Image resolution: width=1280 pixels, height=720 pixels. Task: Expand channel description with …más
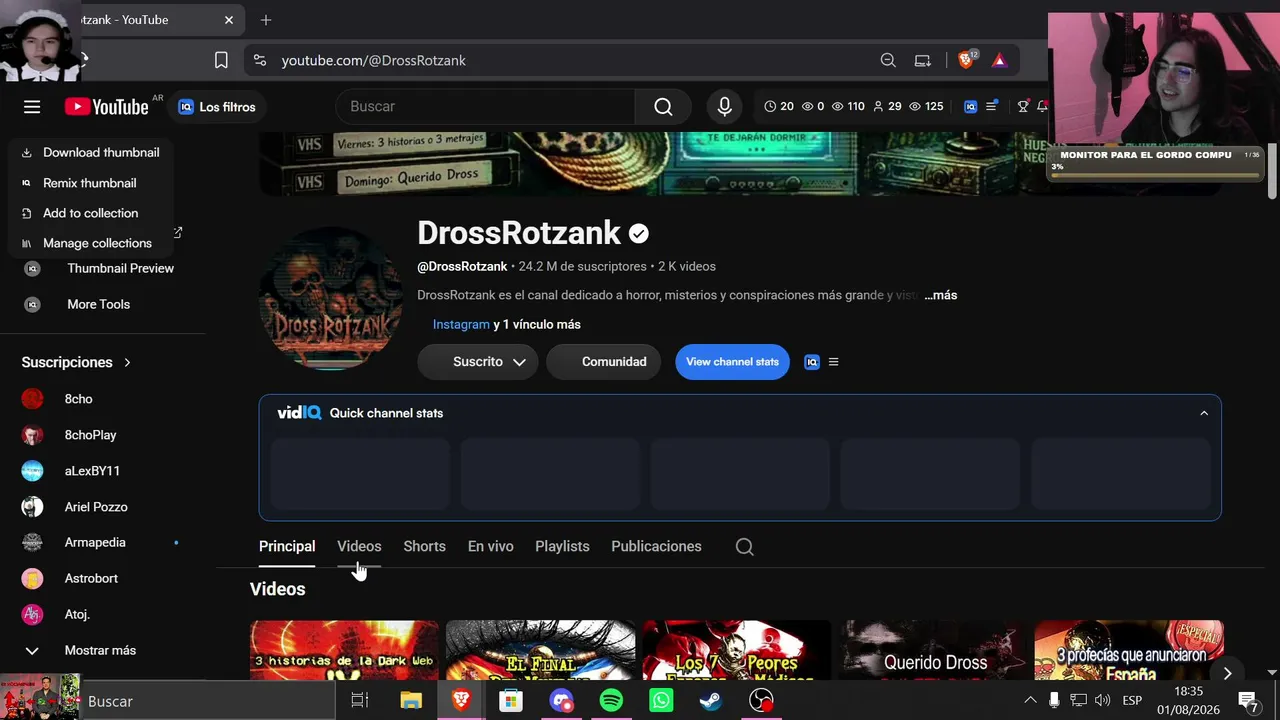tap(940, 295)
